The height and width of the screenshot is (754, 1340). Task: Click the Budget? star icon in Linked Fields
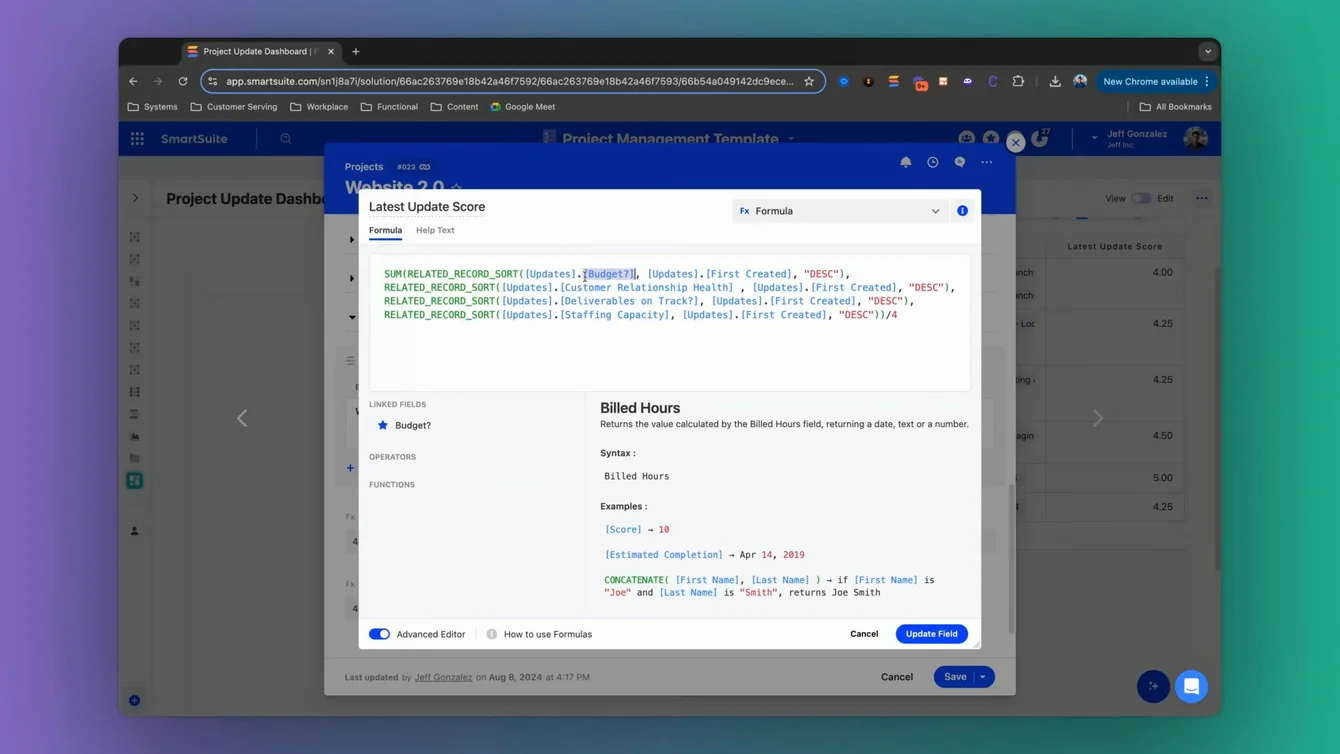383,425
